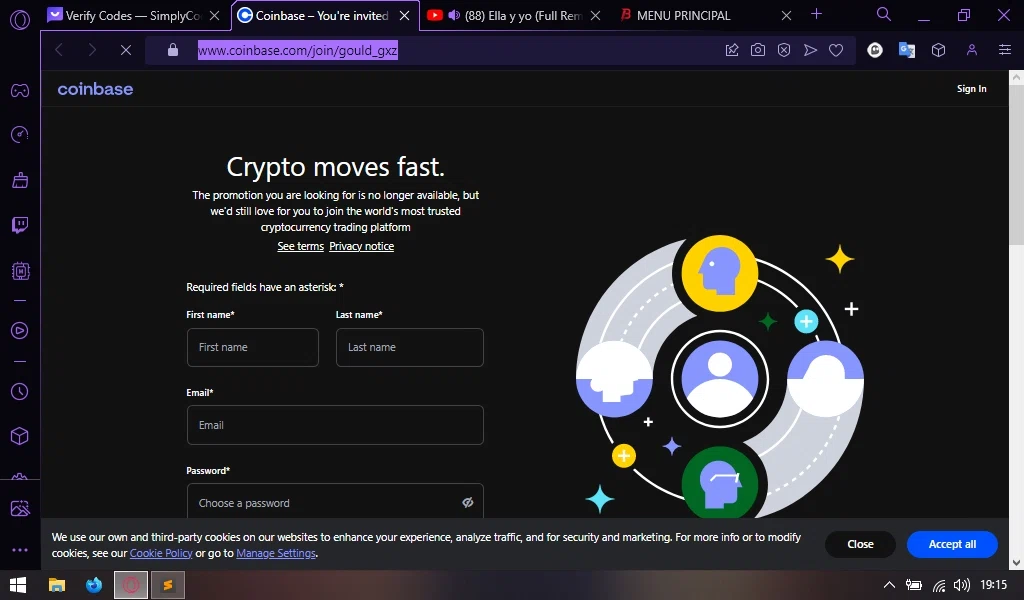Open profile account icon in toolbar

pyautogui.click(x=972, y=50)
